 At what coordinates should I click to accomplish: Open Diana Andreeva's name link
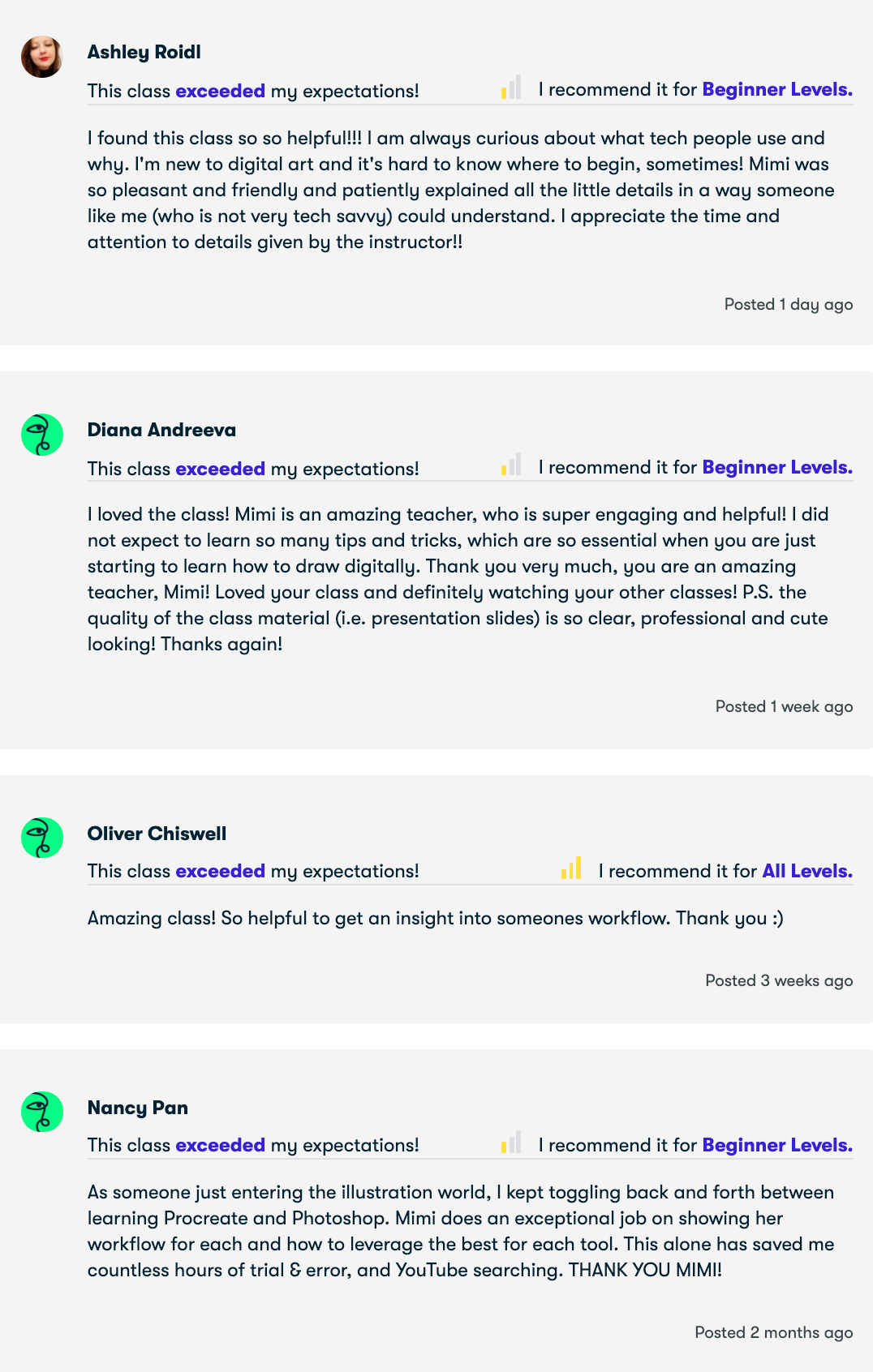click(161, 430)
